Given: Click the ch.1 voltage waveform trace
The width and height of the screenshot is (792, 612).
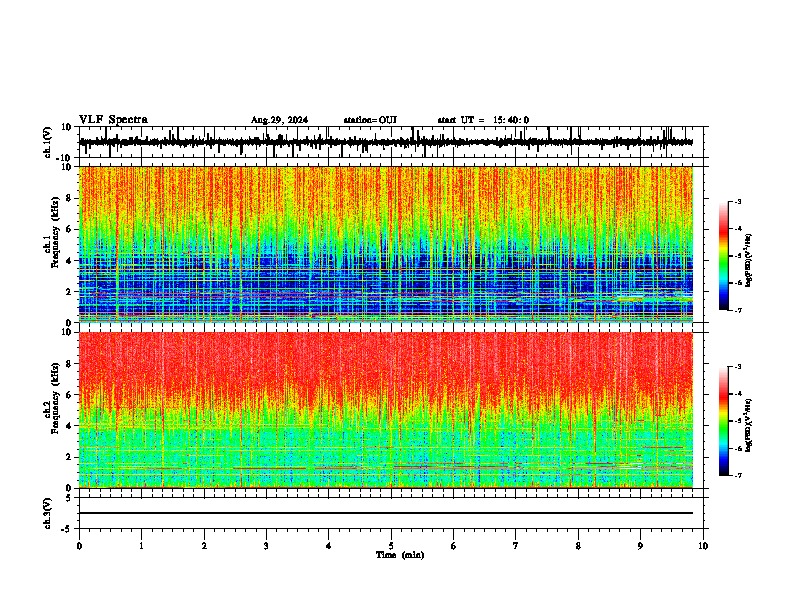Looking at the screenshot, I should (386, 142).
